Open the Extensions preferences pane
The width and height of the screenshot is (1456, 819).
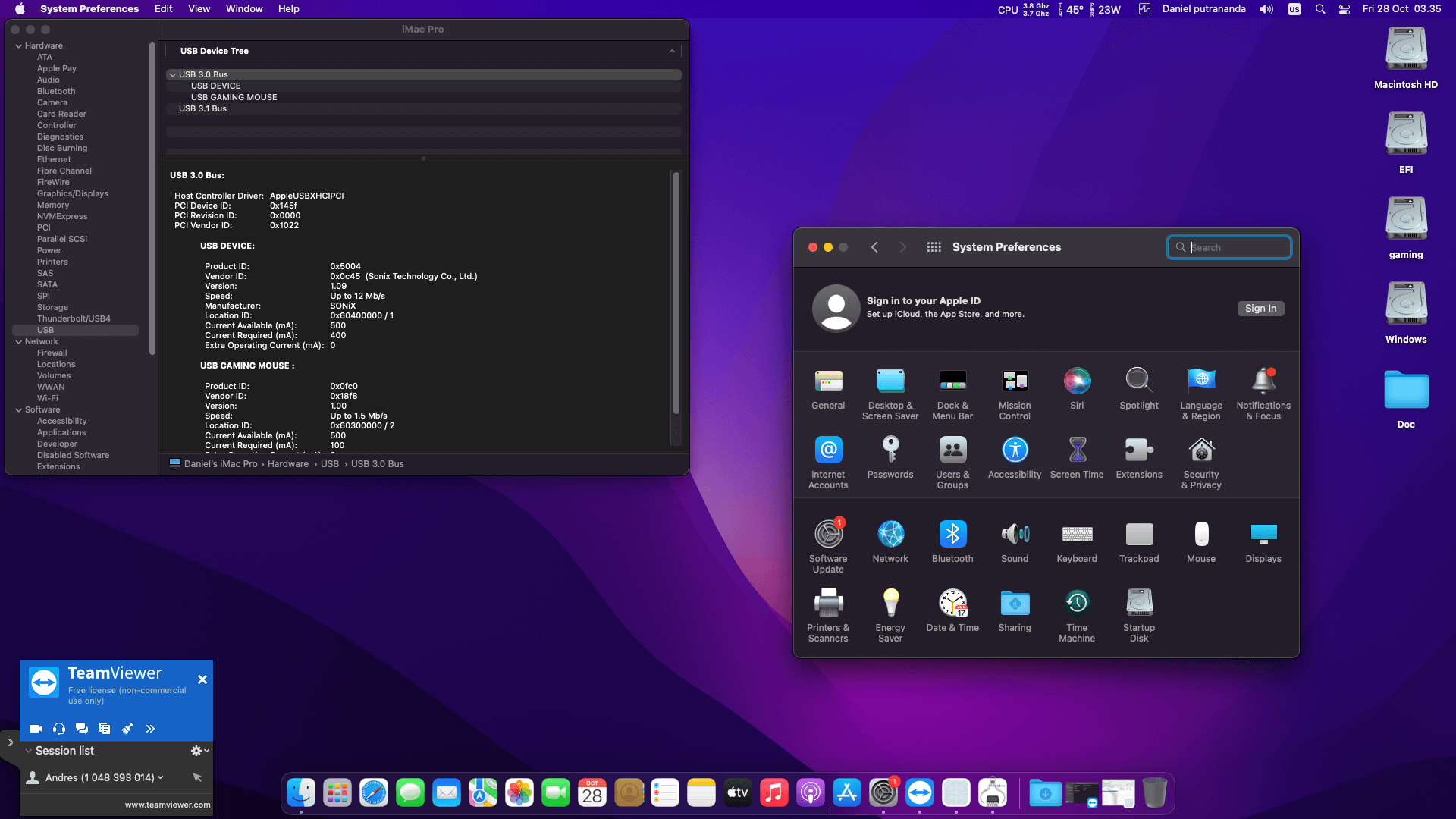1139,458
